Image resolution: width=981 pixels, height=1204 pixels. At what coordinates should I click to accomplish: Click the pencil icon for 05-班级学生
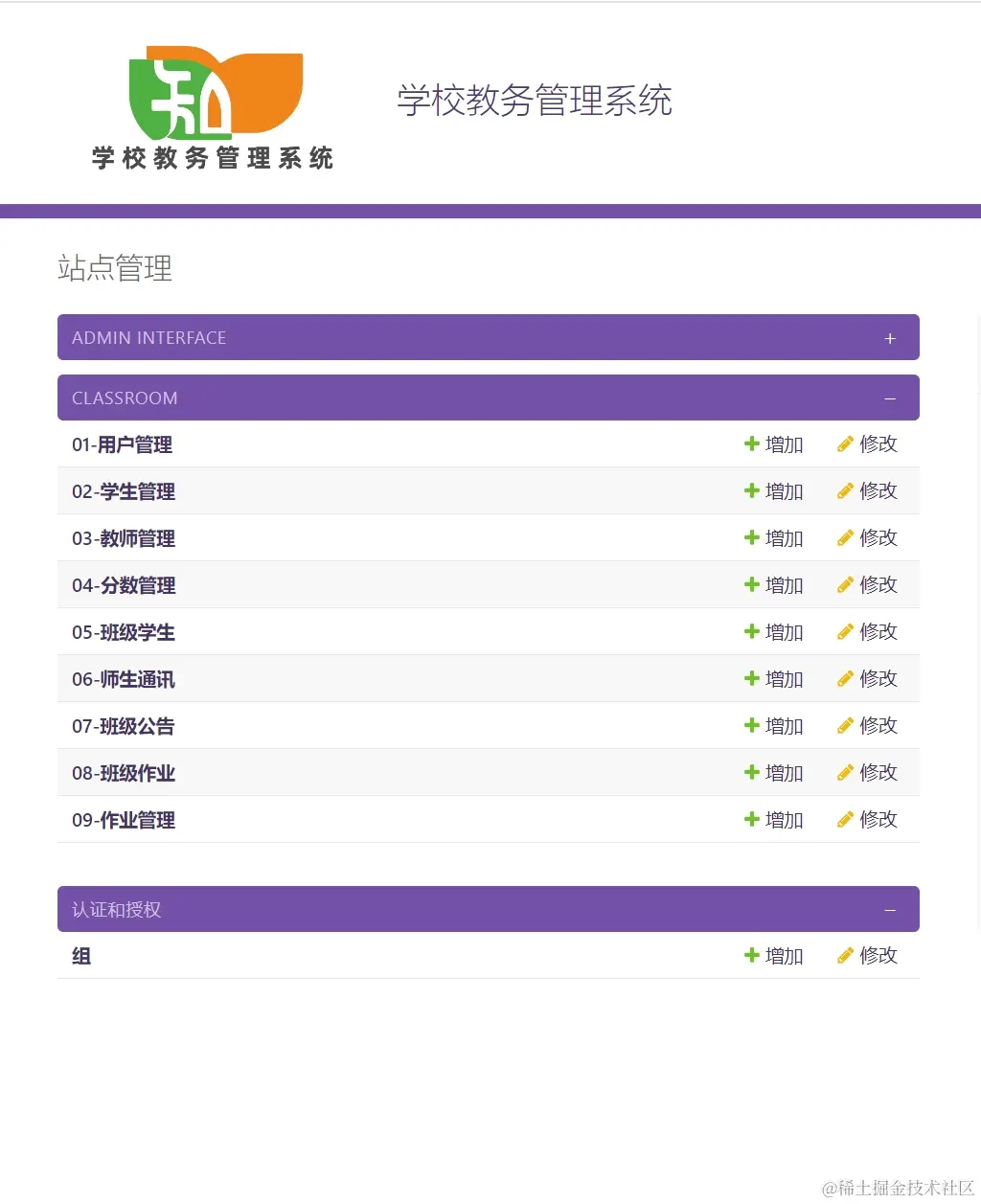coord(845,631)
